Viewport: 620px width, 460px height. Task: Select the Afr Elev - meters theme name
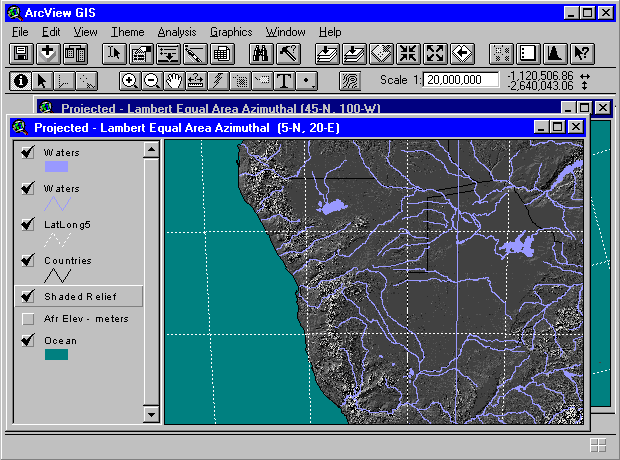(86, 318)
